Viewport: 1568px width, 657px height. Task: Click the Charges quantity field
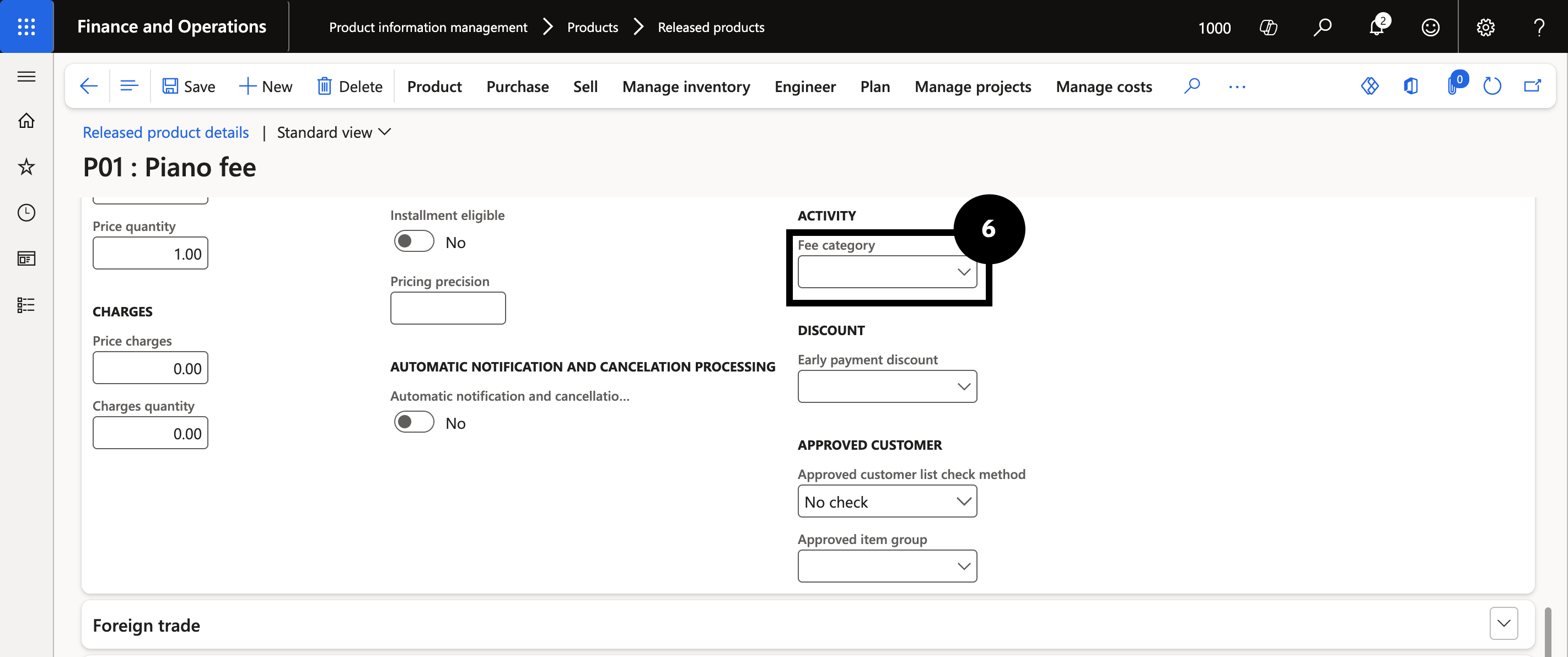151,433
